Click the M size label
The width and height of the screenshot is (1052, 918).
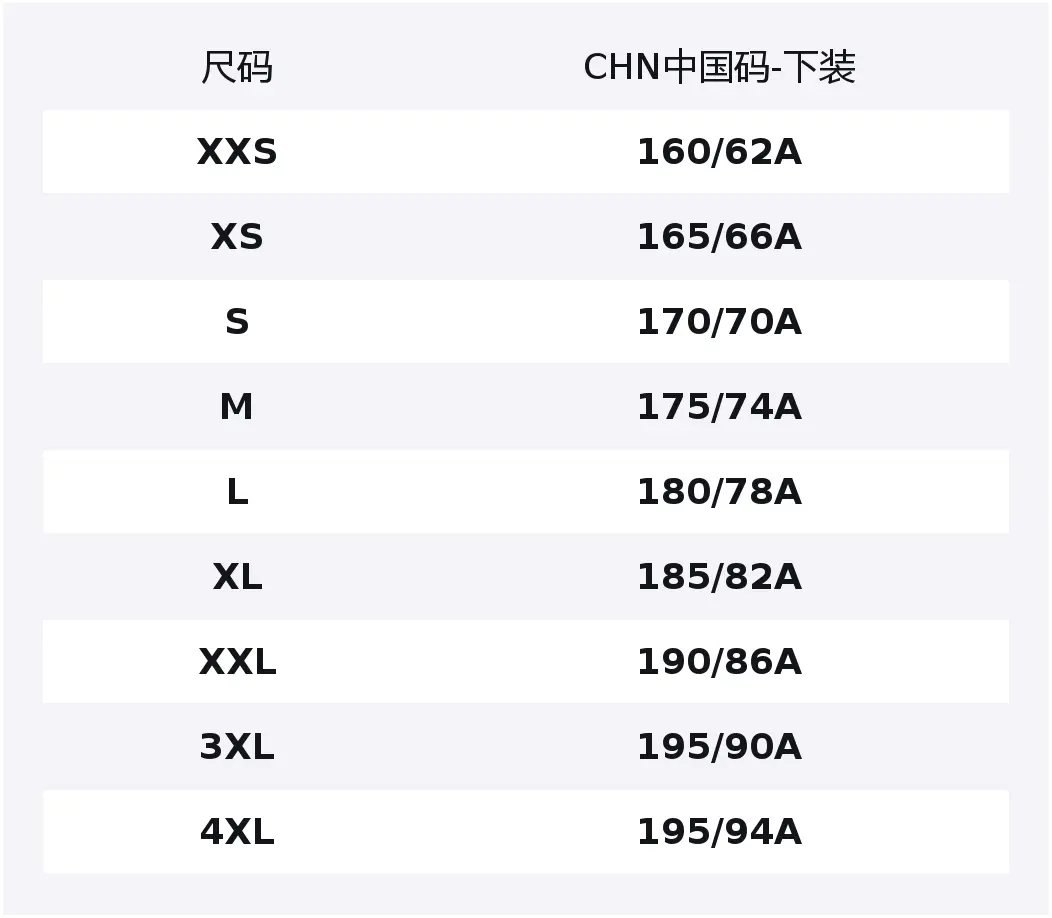[x=237, y=407]
